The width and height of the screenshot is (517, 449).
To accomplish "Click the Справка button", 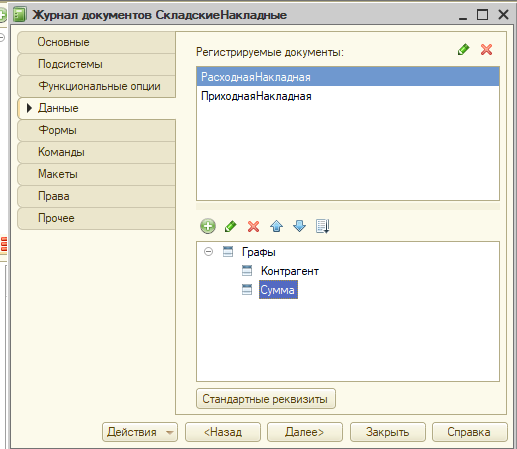I will point(469,432).
